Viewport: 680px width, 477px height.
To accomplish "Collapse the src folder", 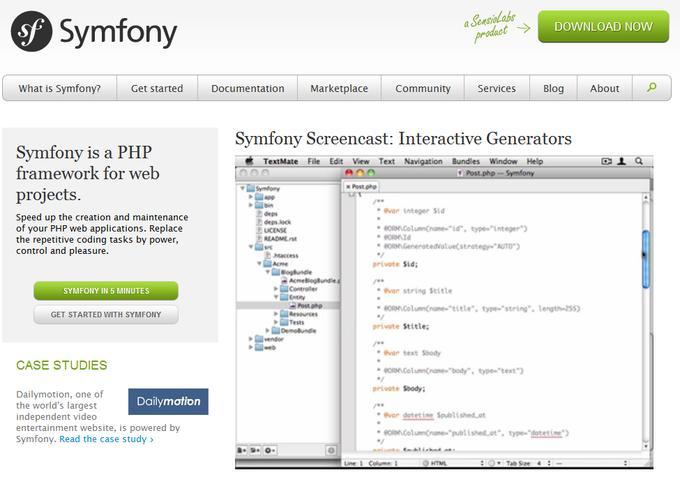I will 251,247.
